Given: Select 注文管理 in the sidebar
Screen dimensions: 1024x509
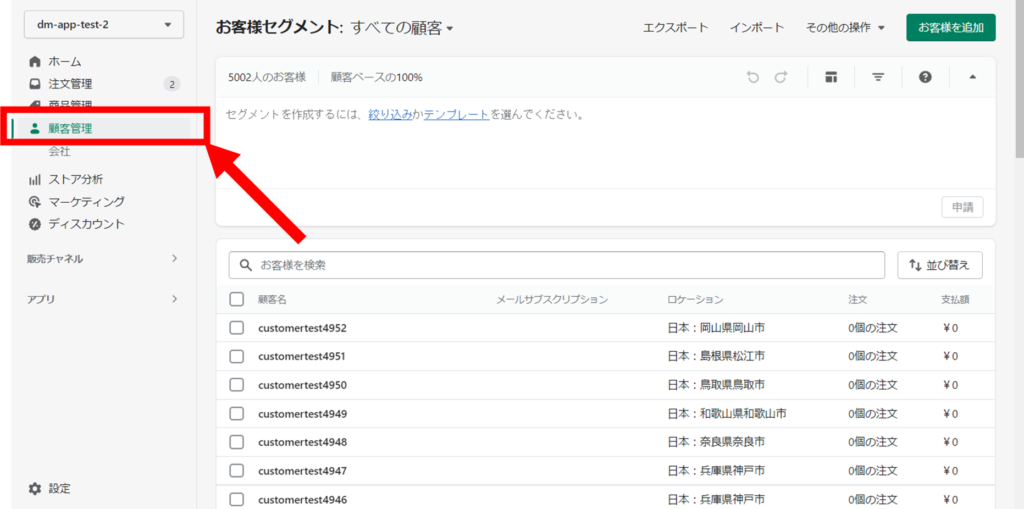Looking at the screenshot, I should (70, 84).
